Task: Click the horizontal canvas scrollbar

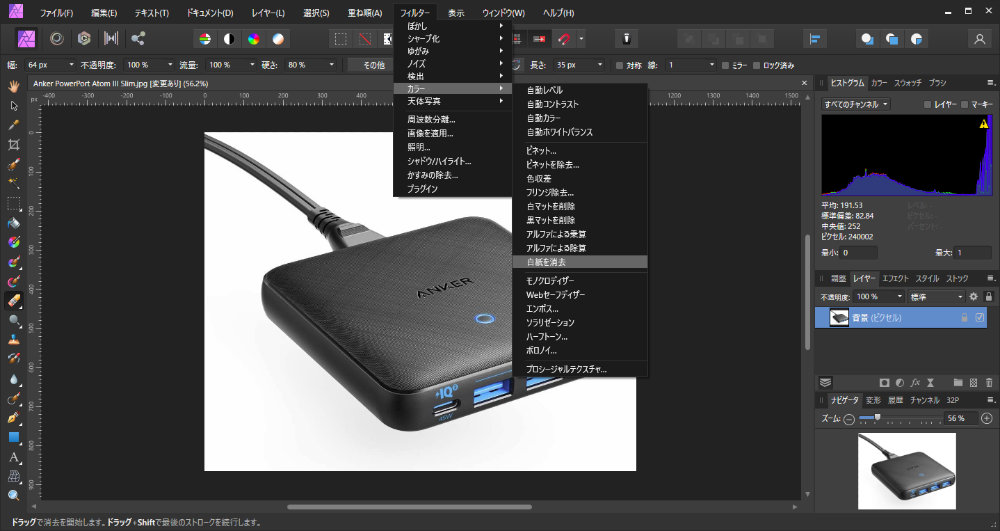Action: point(409,507)
